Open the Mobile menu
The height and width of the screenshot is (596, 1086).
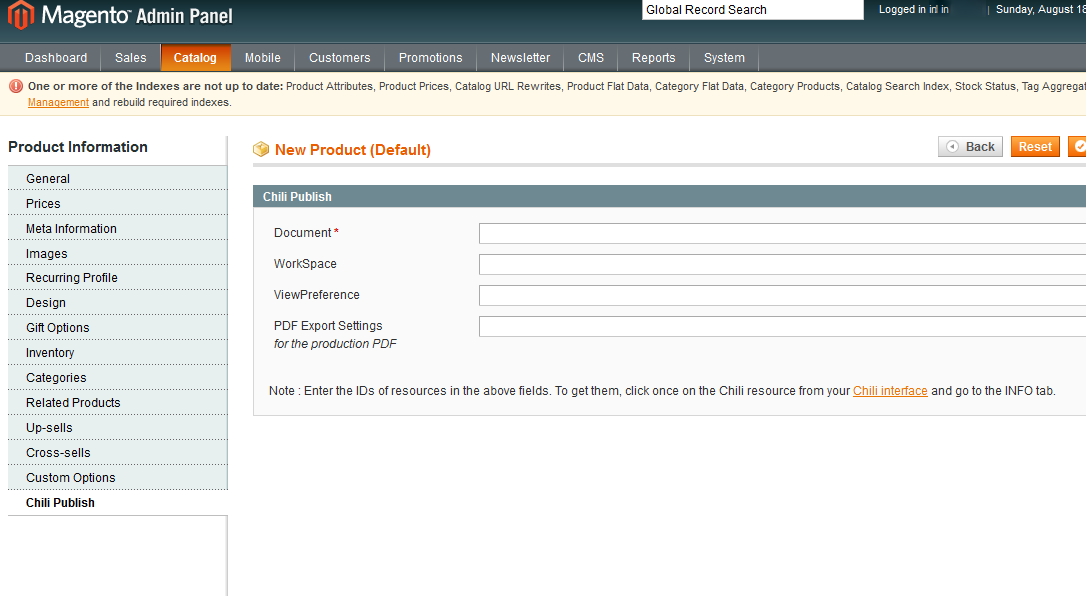[262, 58]
